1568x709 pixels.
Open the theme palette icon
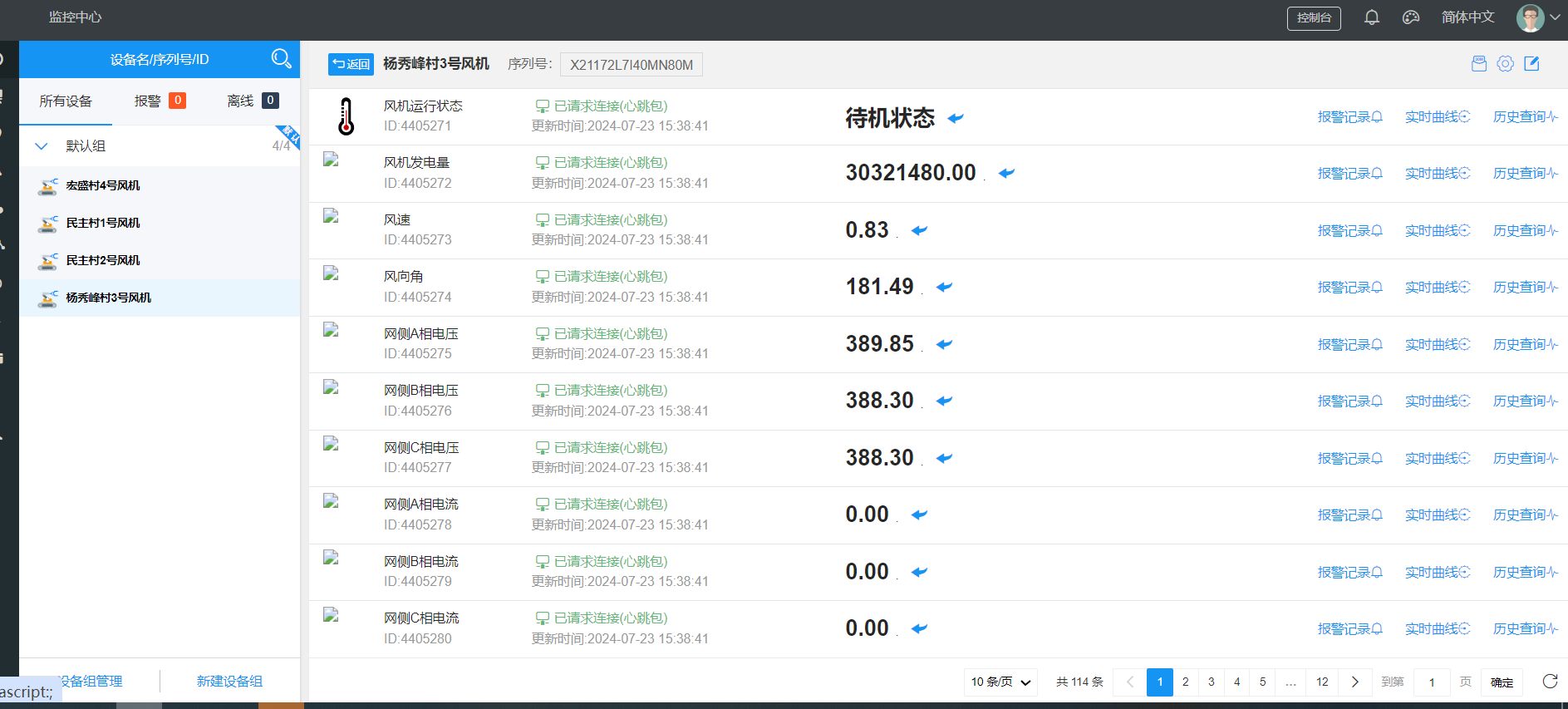[x=1411, y=17]
